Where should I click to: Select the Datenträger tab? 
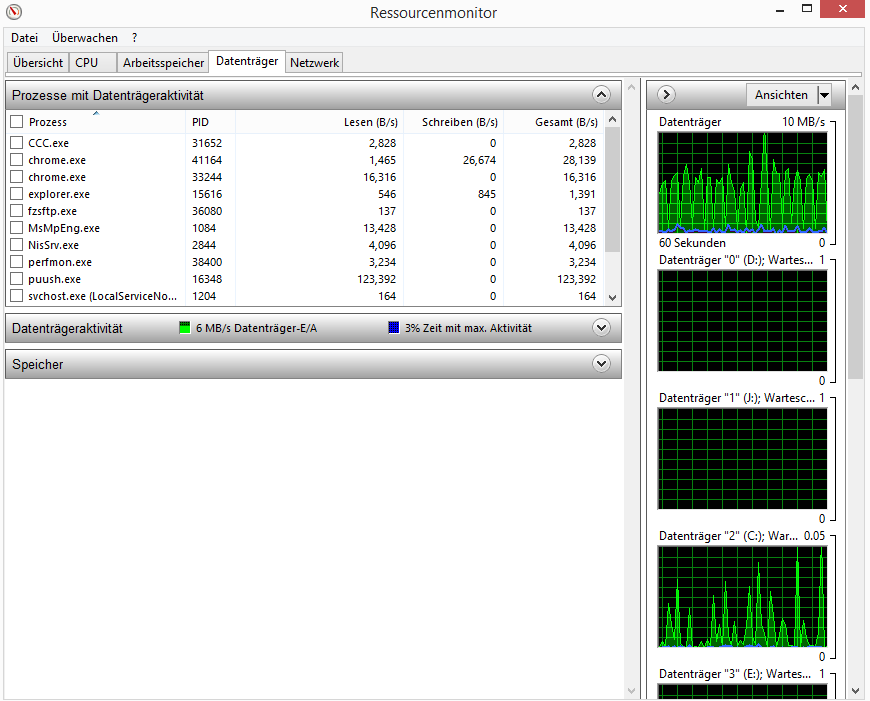pos(247,61)
